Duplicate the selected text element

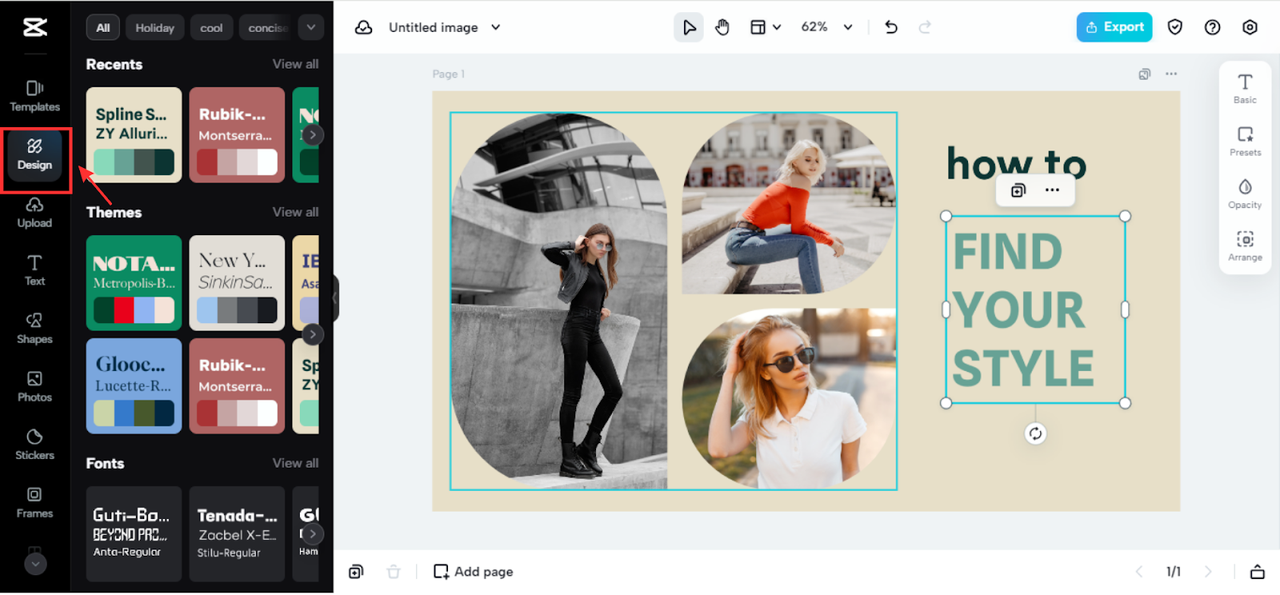click(x=1018, y=190)
